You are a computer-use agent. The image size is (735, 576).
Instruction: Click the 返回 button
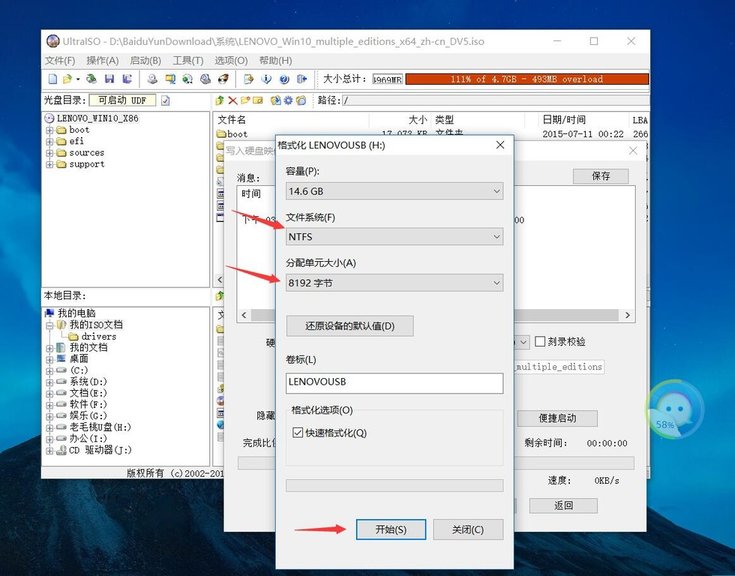coord(563,505)
